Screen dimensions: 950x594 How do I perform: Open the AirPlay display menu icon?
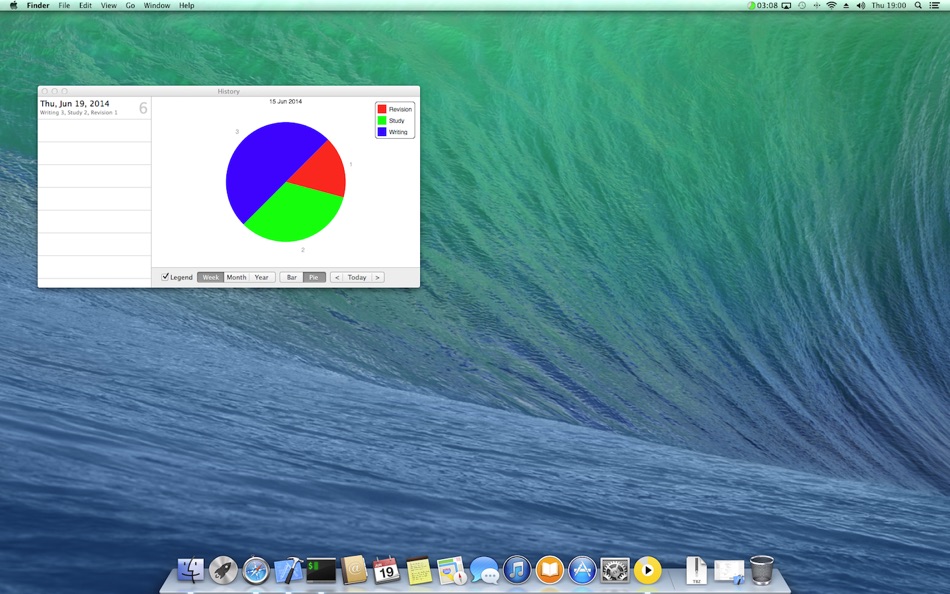786,5
